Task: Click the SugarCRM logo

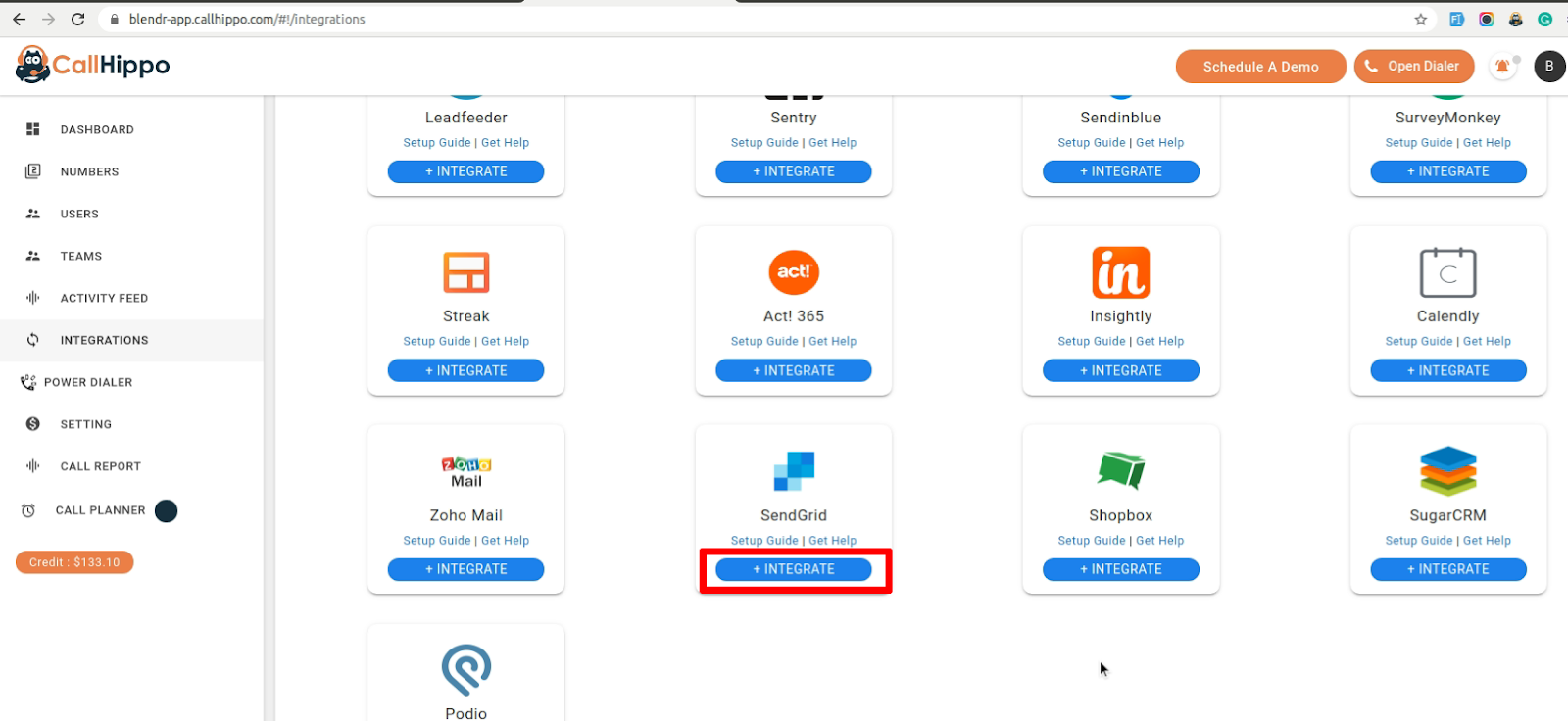Action: coord(1448,471)
